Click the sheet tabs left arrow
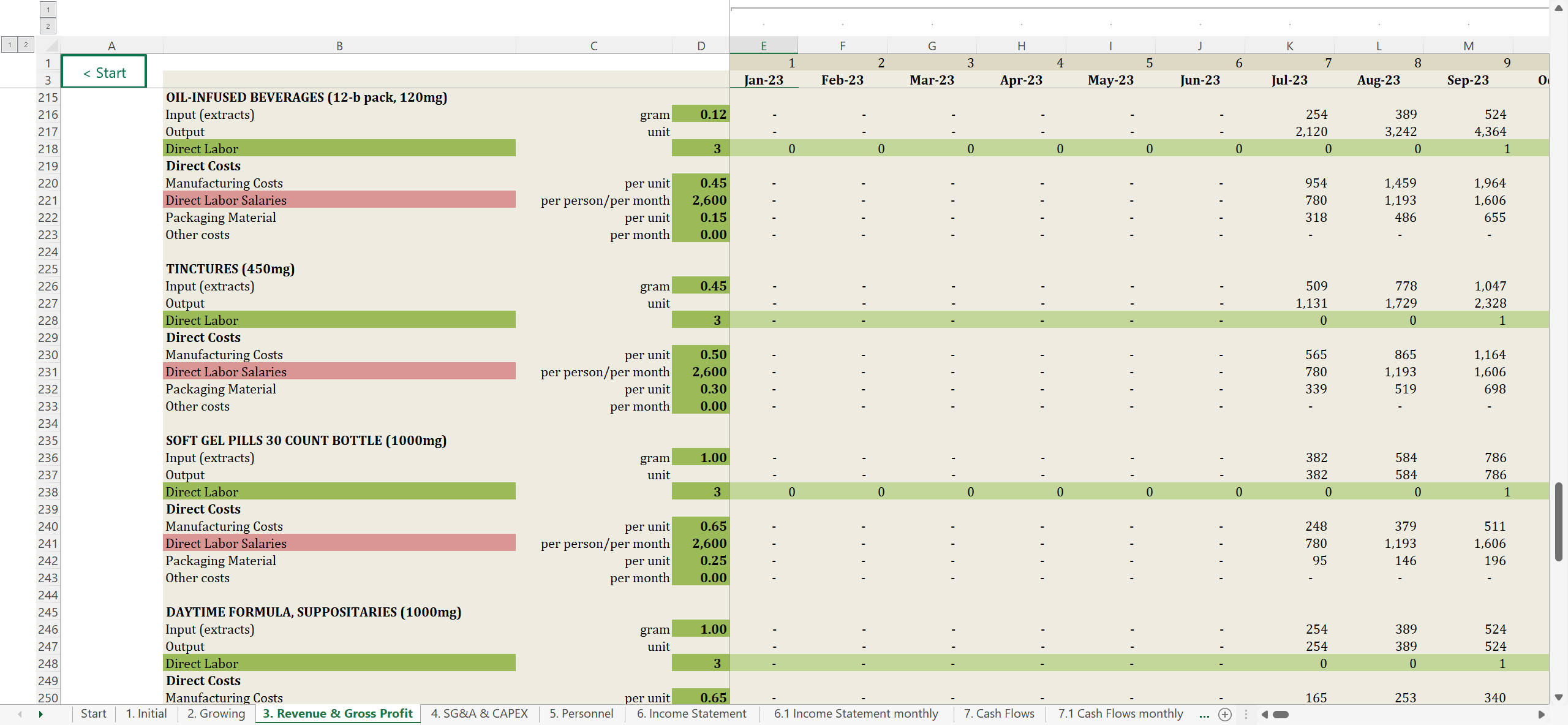The width and height of the screenshot is (1568, 725). coord(20,715)
